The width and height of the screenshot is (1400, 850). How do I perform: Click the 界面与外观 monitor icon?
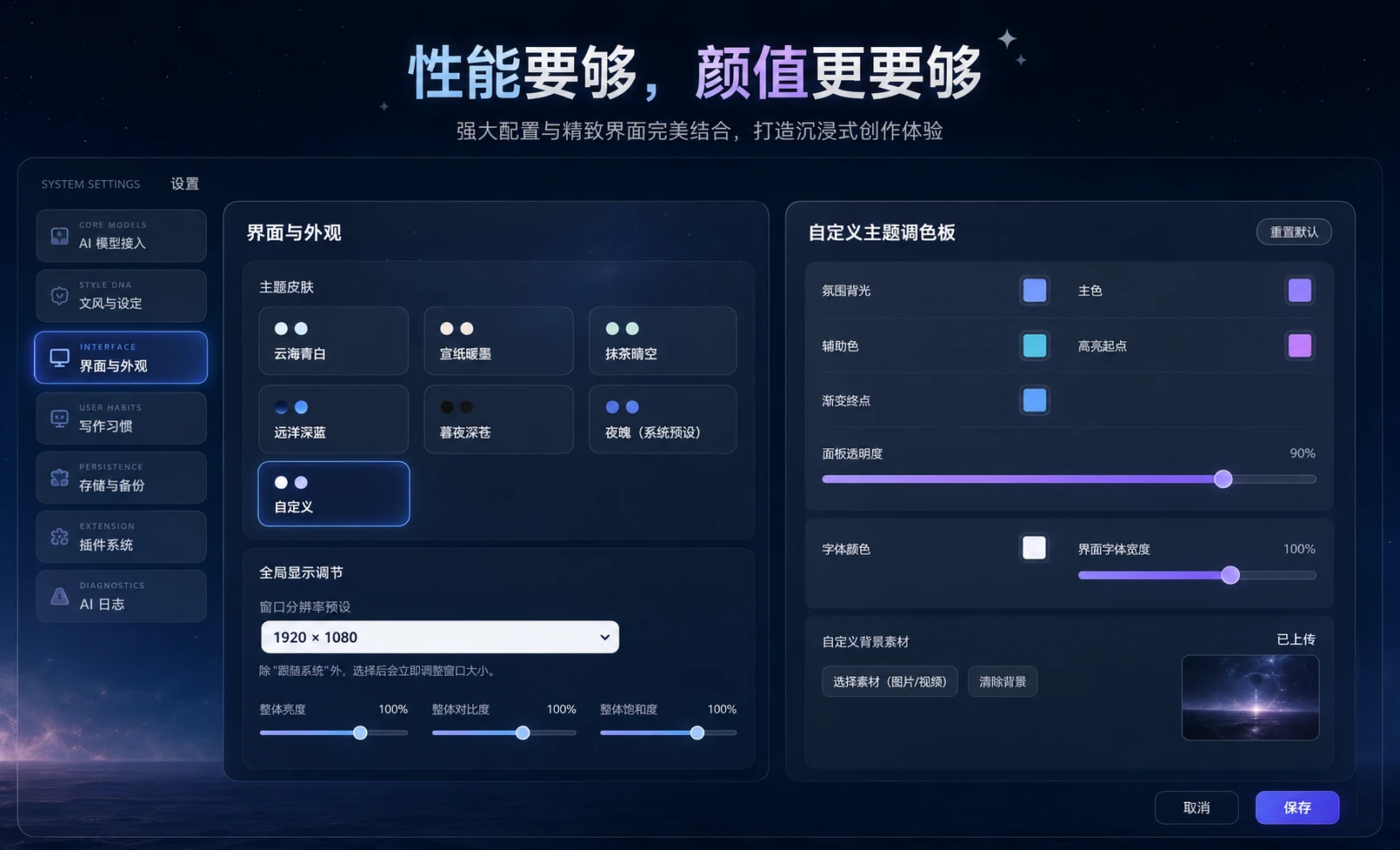click(59, 358)
